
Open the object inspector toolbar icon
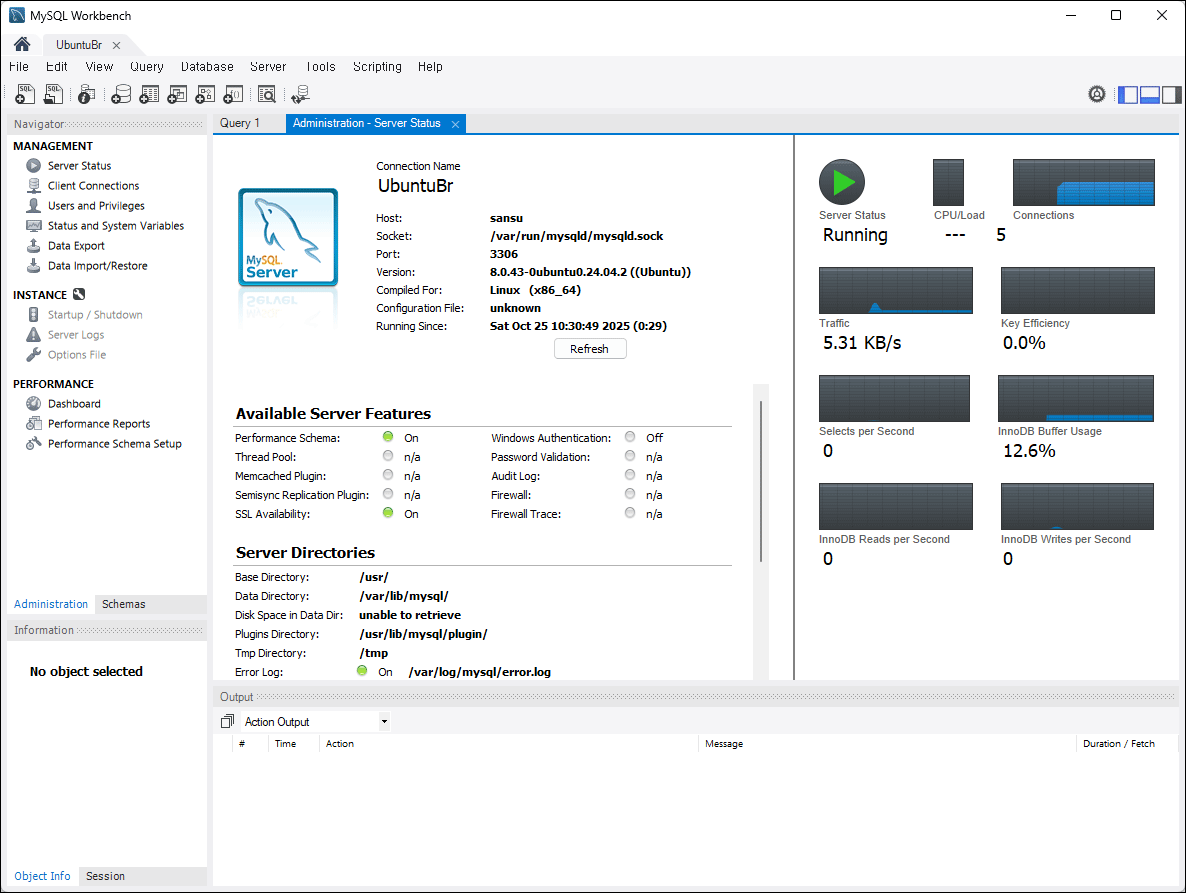[x=87, y=94]
